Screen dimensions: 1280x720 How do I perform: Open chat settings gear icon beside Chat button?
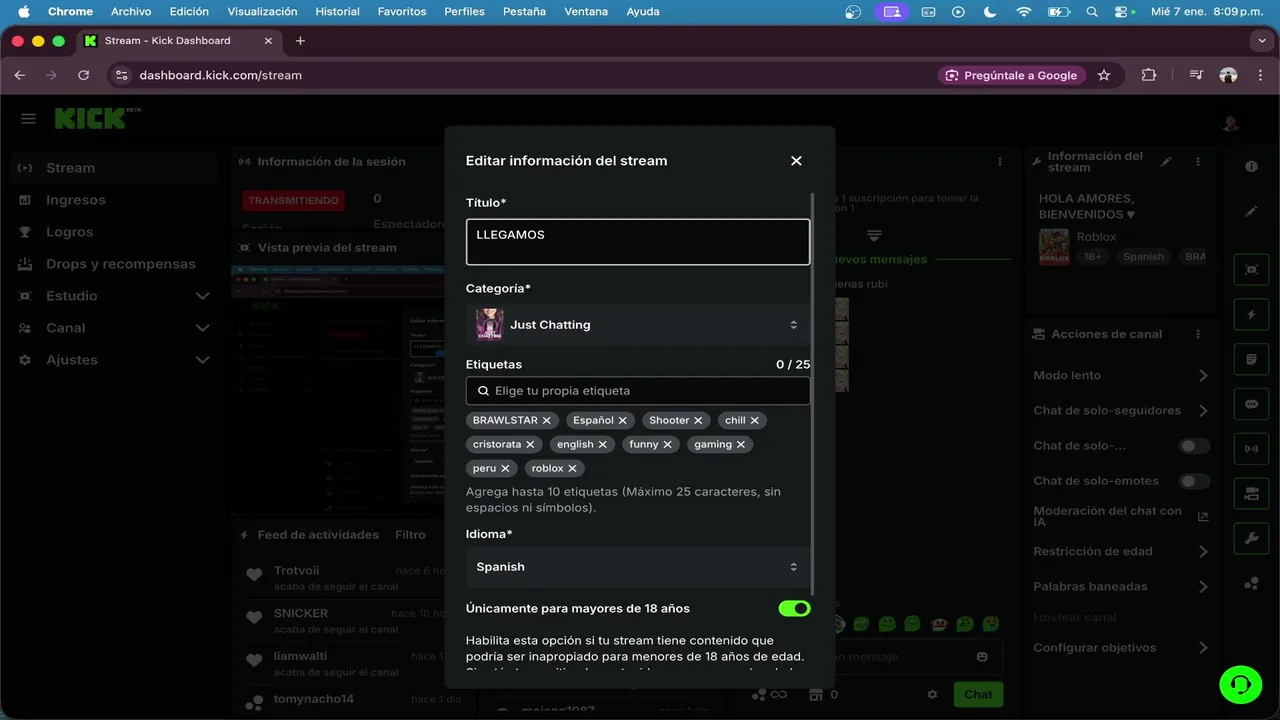[933, 694]
